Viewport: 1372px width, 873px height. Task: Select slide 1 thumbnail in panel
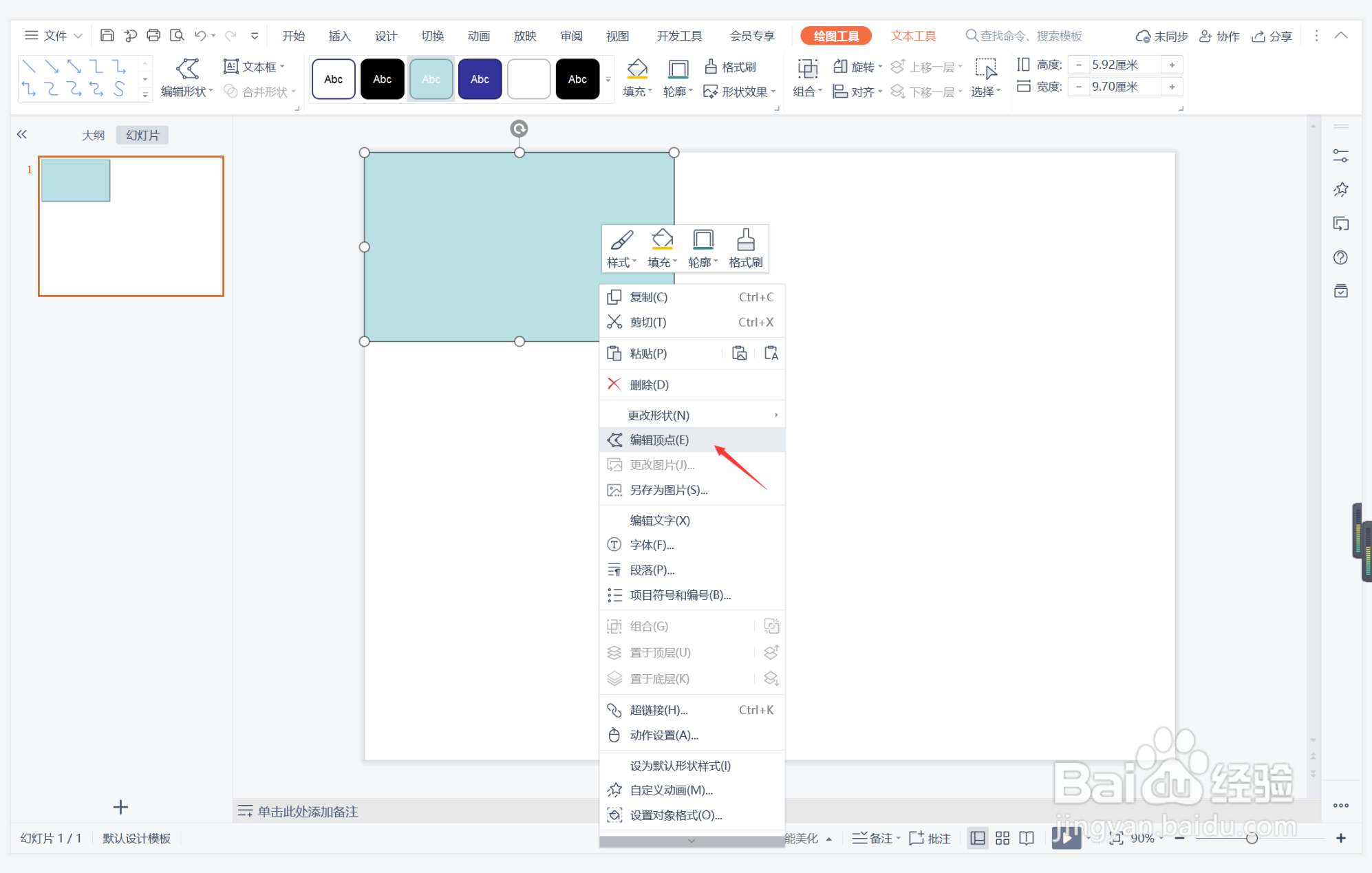(x=131, y=226)
